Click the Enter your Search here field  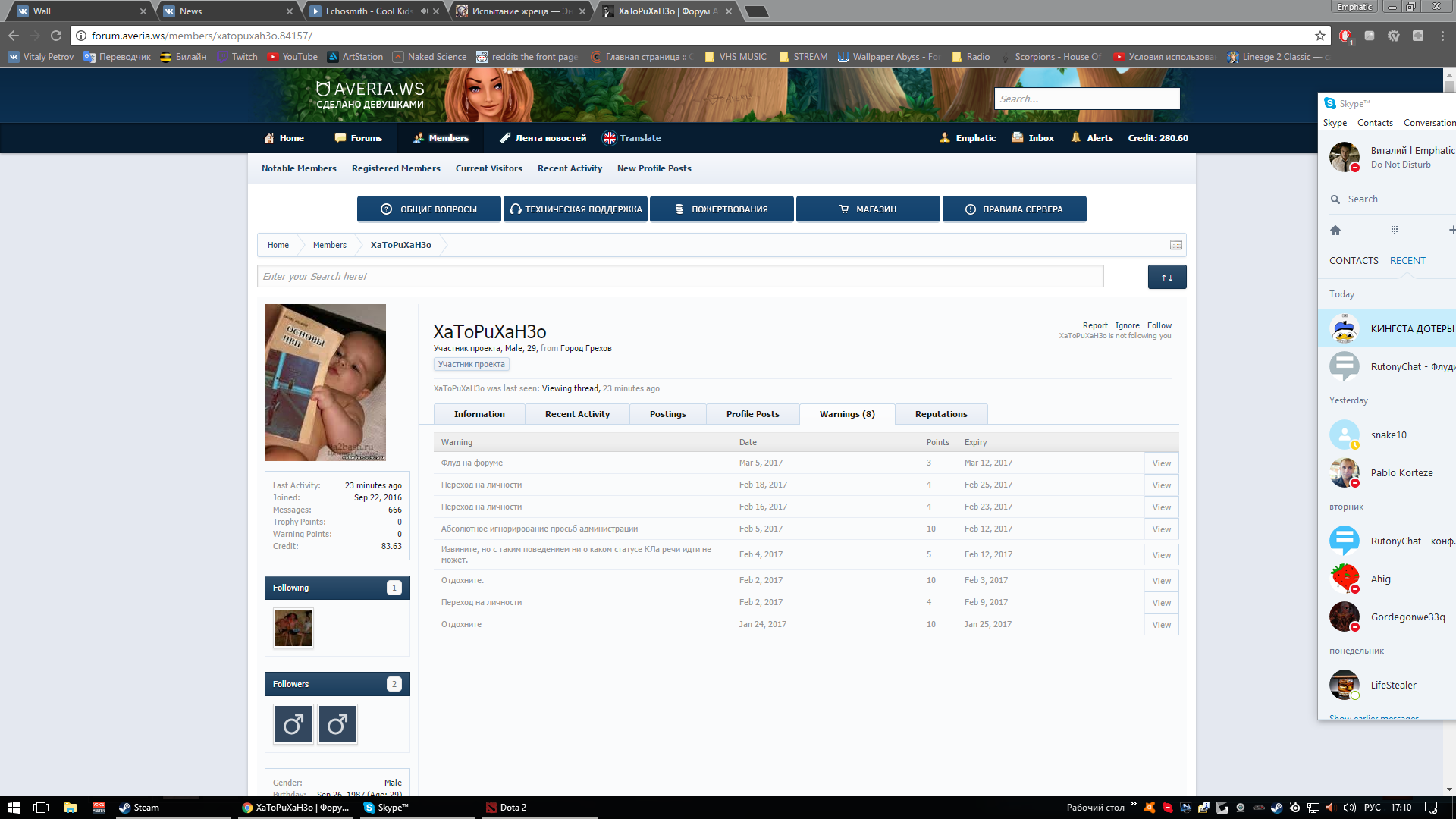point(679,277)
